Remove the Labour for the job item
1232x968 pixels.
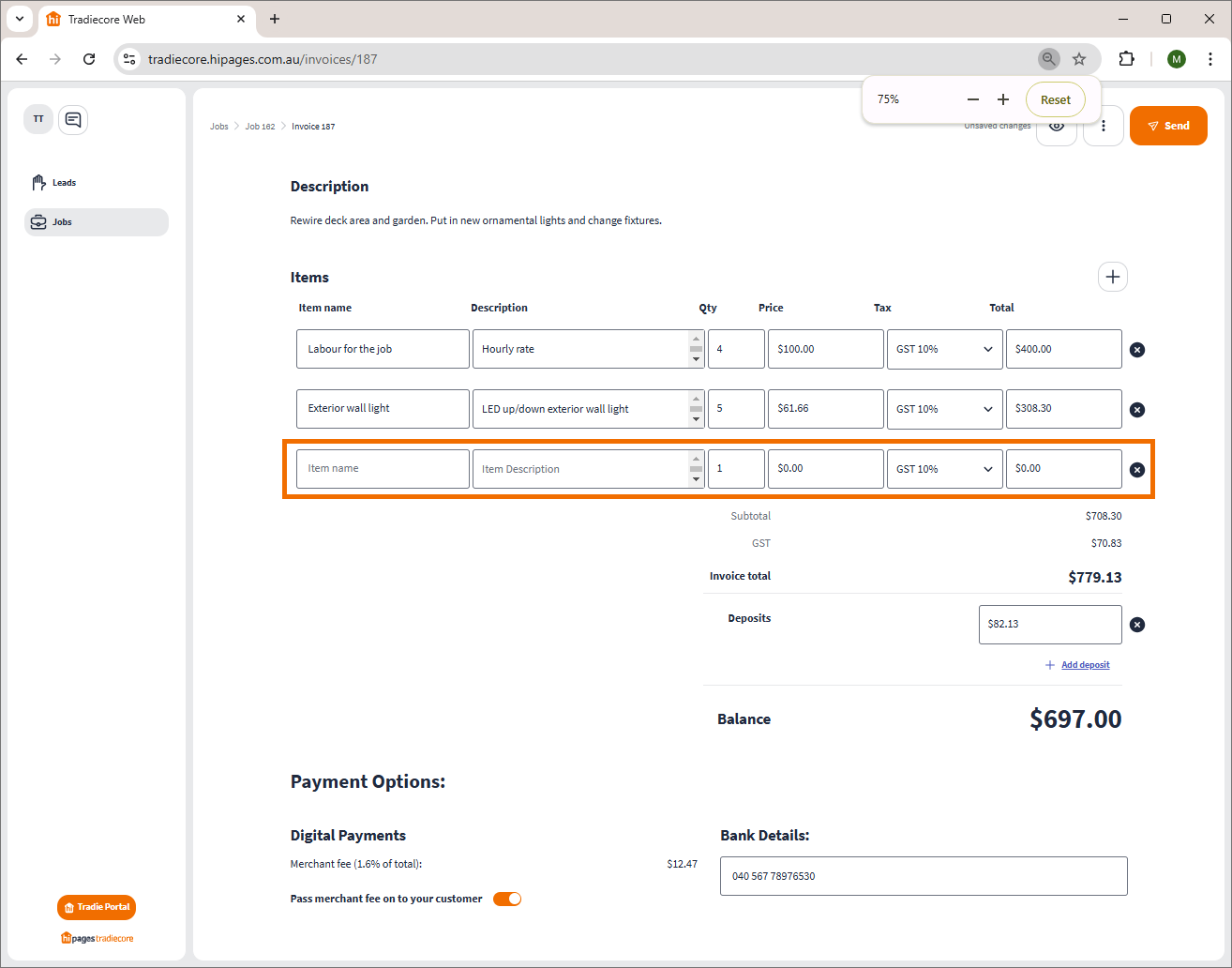click(x=1136, y=350)
